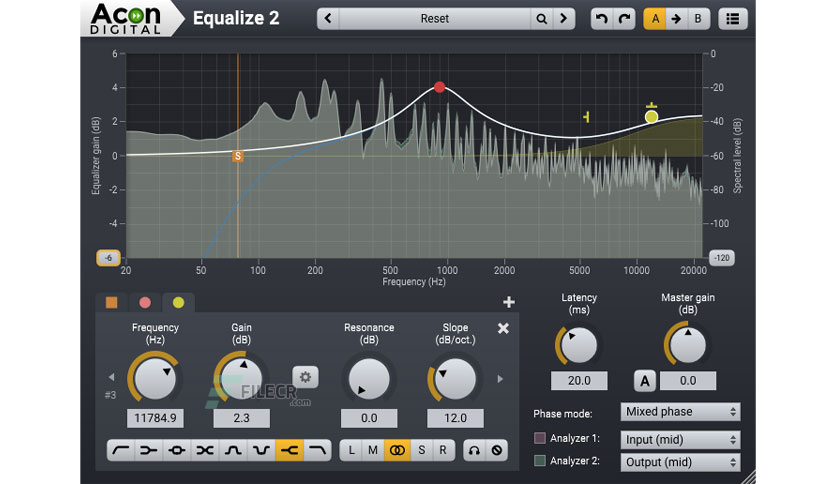
Task: Select the yellow band node on curve
Action: click(x=651, y=117)
